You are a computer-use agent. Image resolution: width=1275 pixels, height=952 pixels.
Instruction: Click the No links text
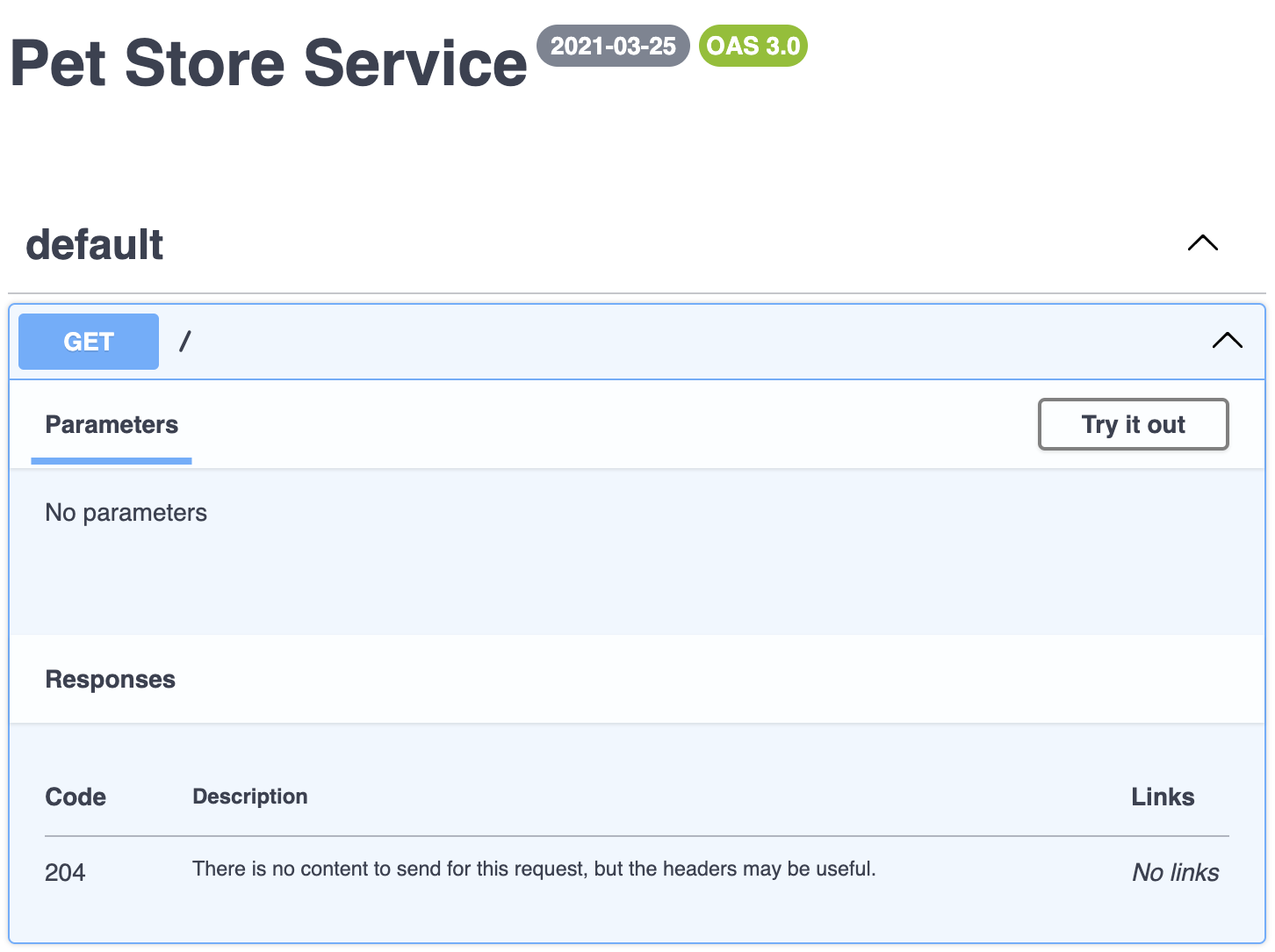tap(1175, 872)
